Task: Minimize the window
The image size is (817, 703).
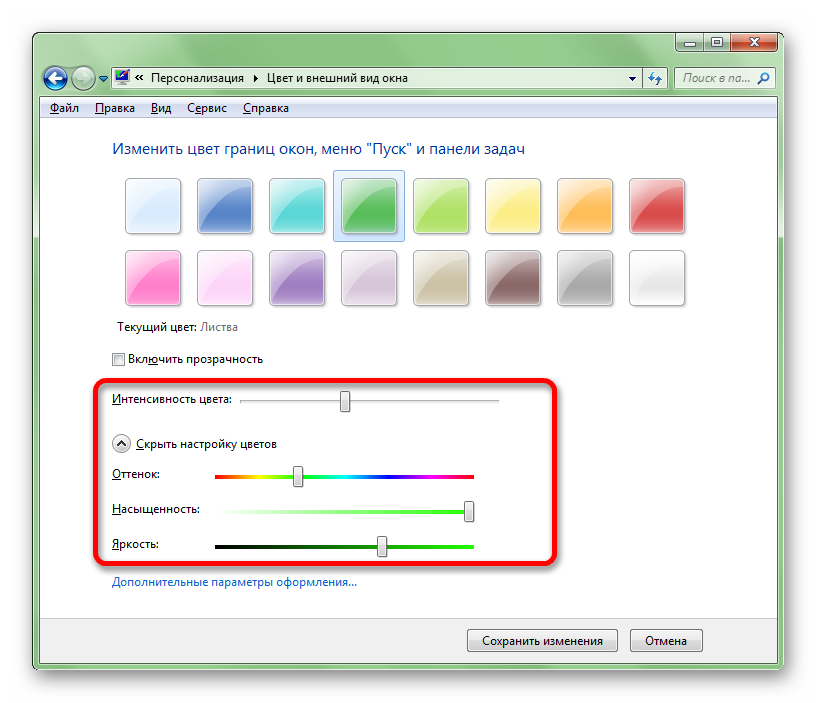Action: click(x=690, y=43)
